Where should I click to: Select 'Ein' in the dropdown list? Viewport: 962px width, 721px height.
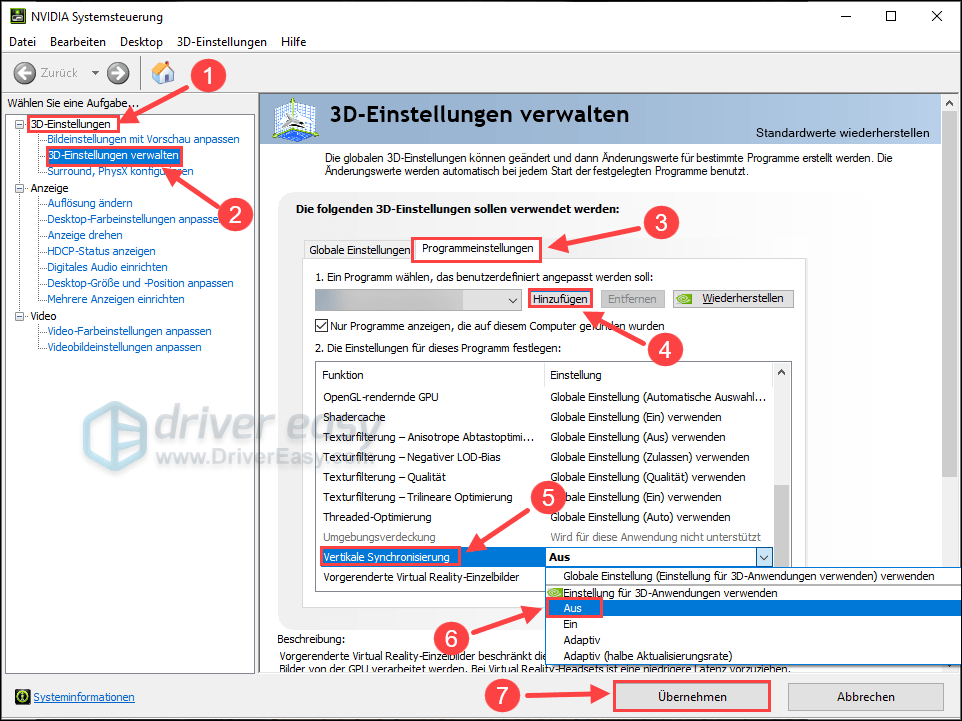753,624
